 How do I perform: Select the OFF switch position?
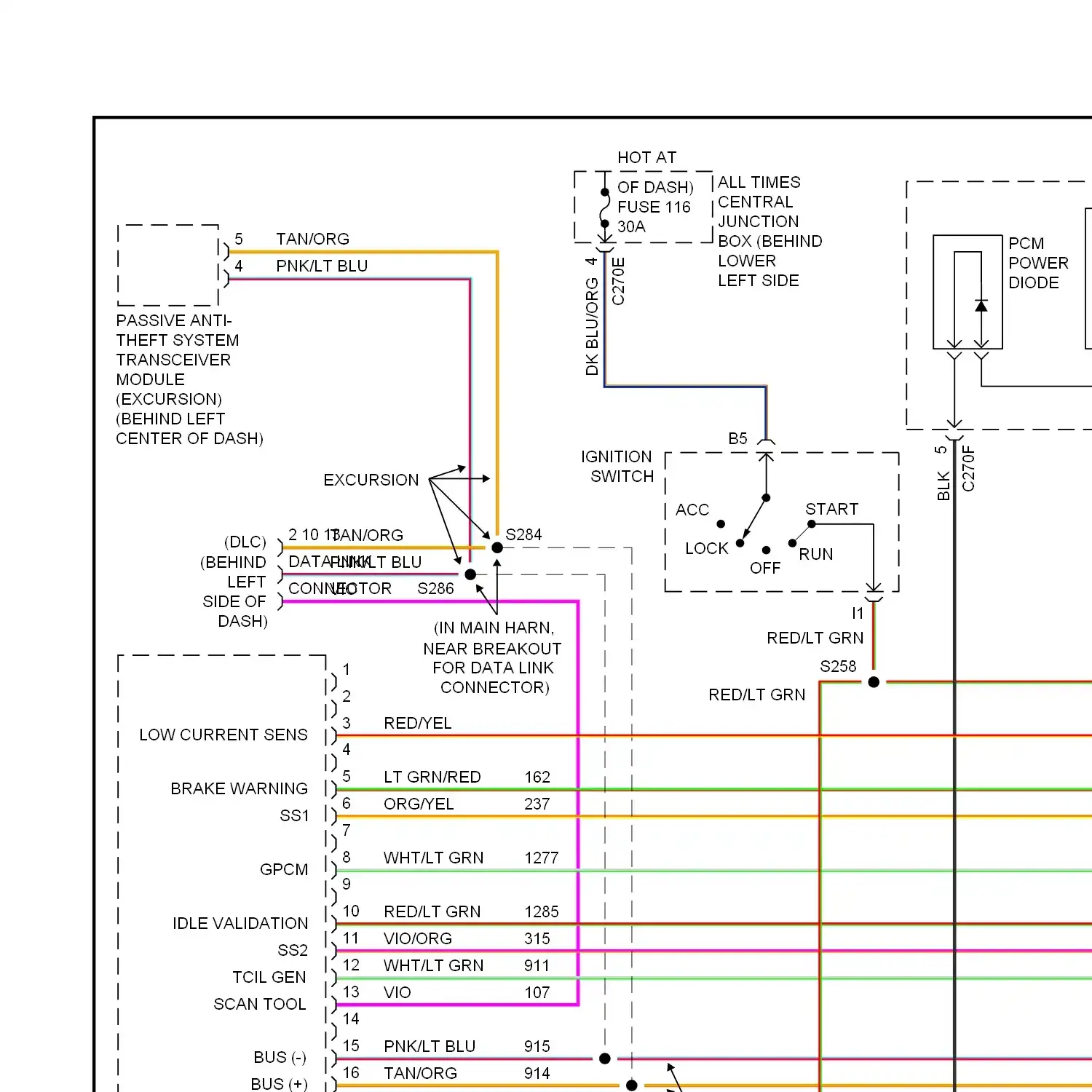pyautogui.click(x=765, y=569)
